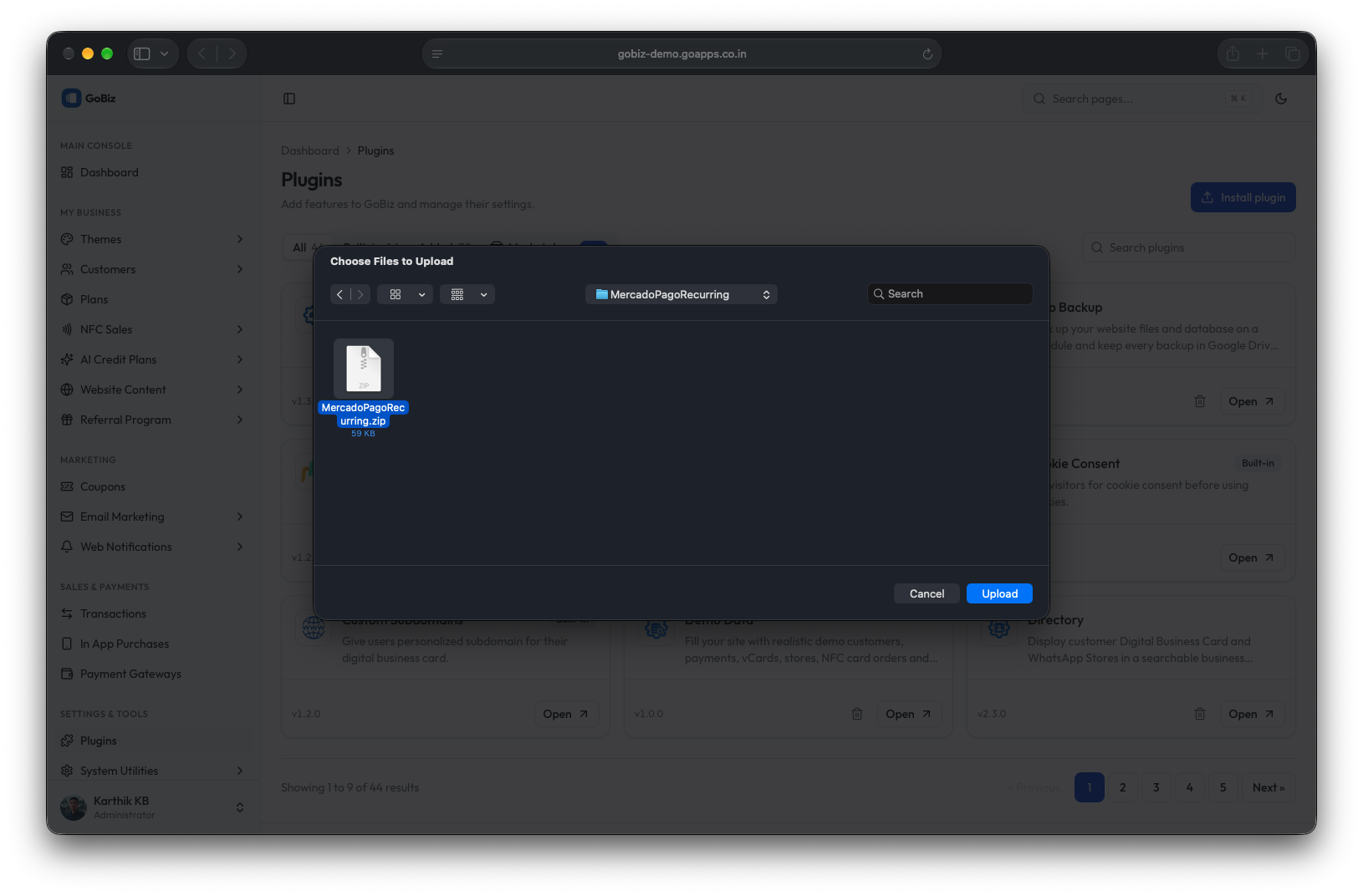The height and width of the screenshot is (896, 1363).
Task: Open Website Content in the sidebar
Action: coord(152,389)
